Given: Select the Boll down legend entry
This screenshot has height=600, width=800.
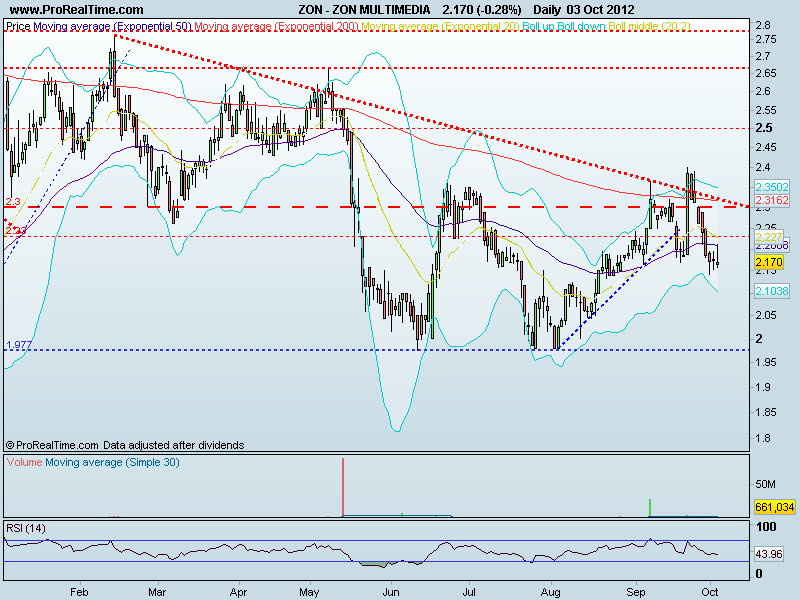Looking at the screenshot, I should tap(580, 26).
